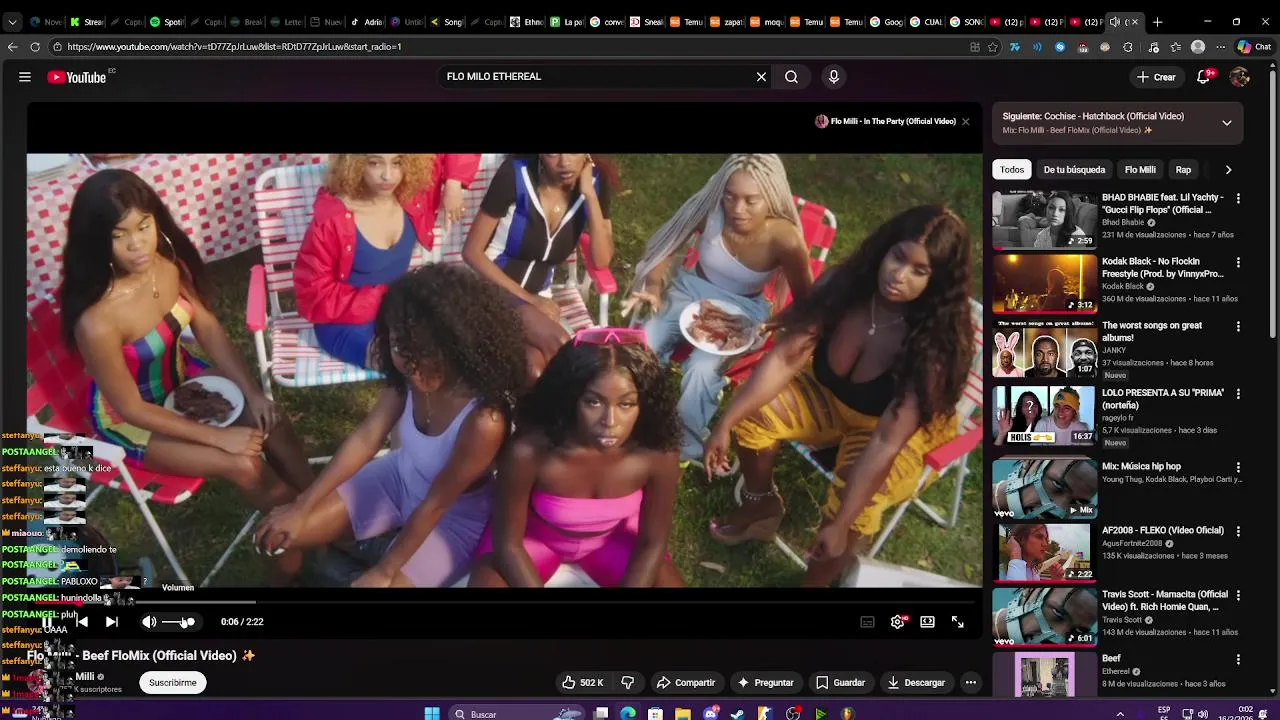Open the Kodak Black No Flockin thumbnail
This screenshot has width=1280, height=720.
coord(1044,283)
